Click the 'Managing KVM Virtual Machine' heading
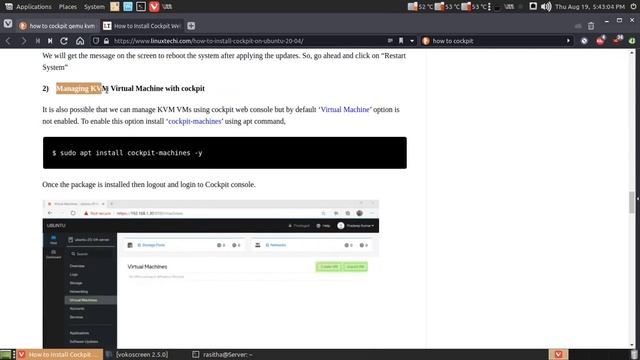This screenshot has height=360, width=640. click(x=130, y=88)
